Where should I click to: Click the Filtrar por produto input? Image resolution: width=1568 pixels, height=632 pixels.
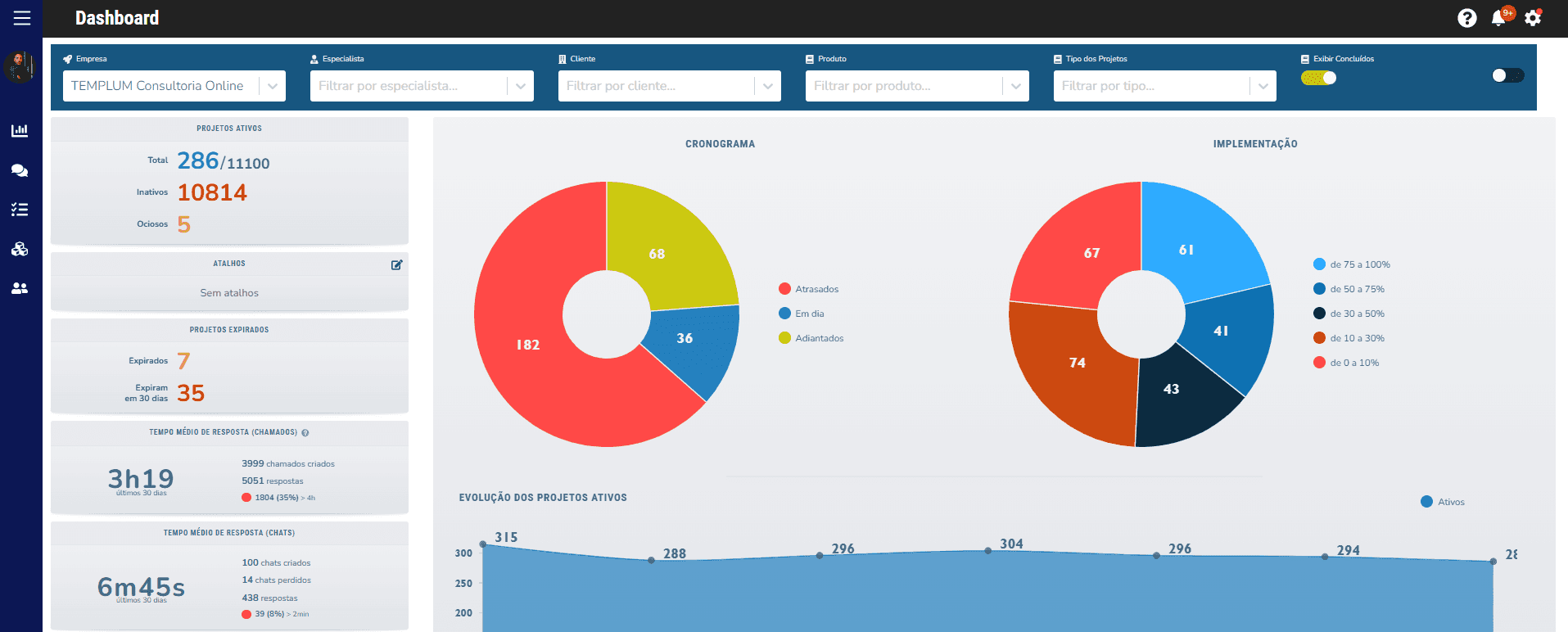coord(904,86)
